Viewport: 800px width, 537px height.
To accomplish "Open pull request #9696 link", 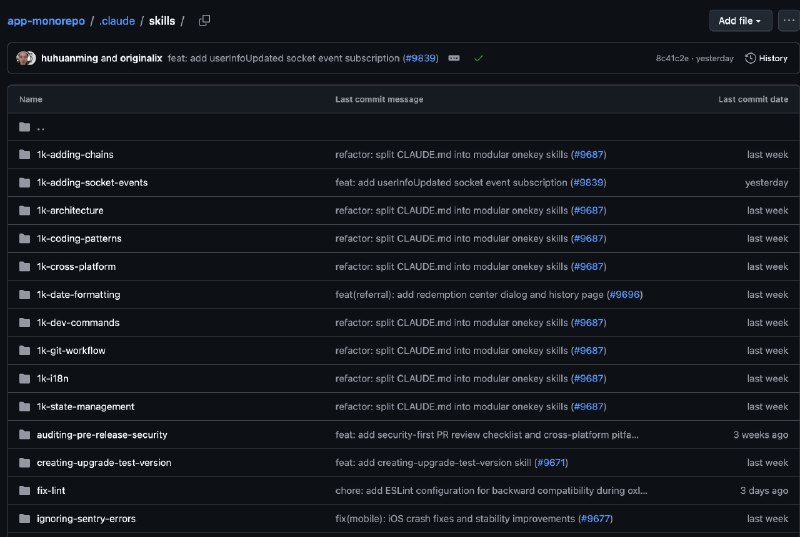I will coord(625,294).
